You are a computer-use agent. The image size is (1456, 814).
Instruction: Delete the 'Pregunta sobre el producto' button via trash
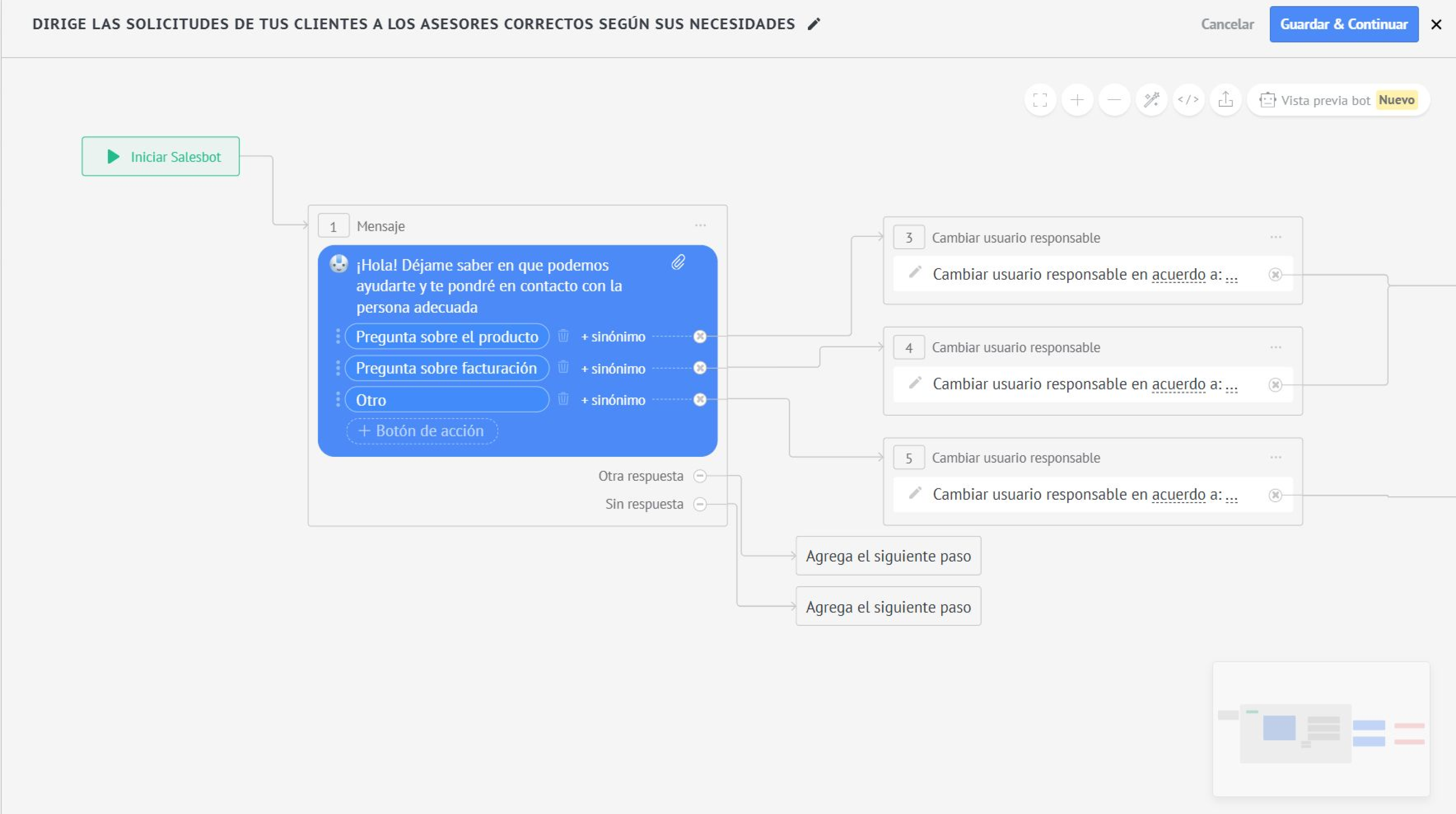563,336
